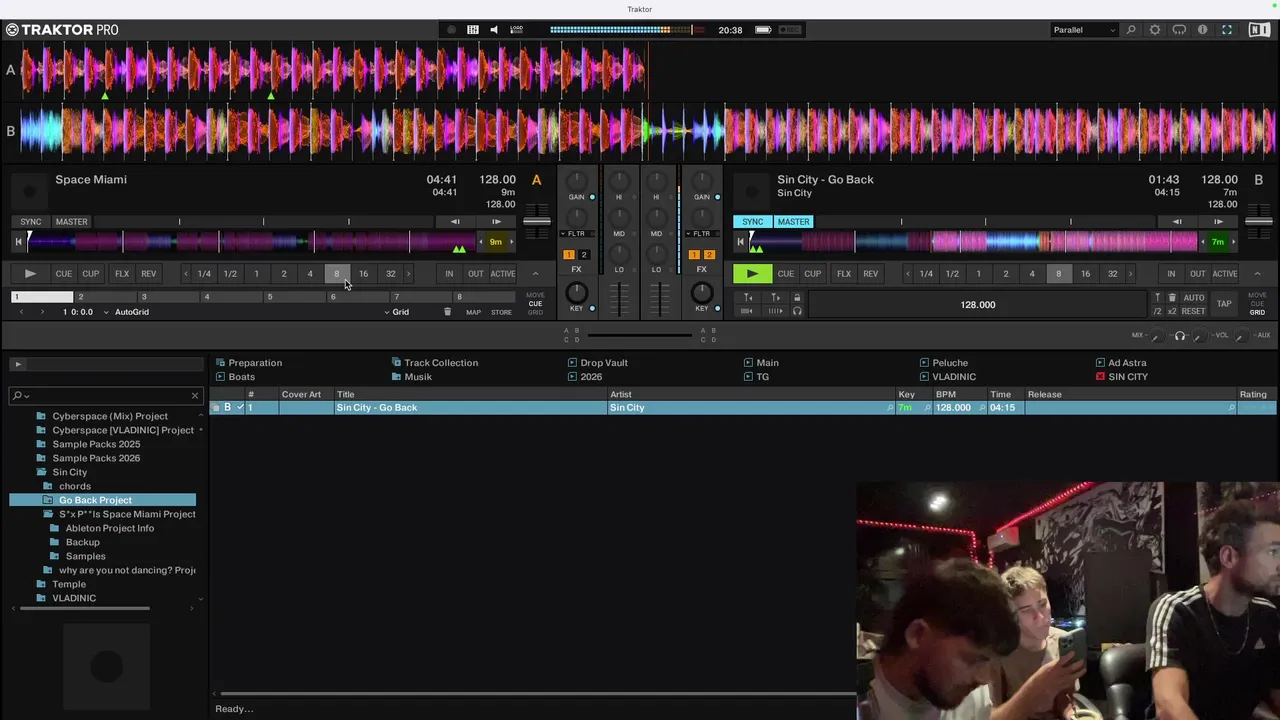The width and height of the screenshot is (1280, 720).
Task: Click the Native Instruments logo
Action: [x=1259, y=30]
